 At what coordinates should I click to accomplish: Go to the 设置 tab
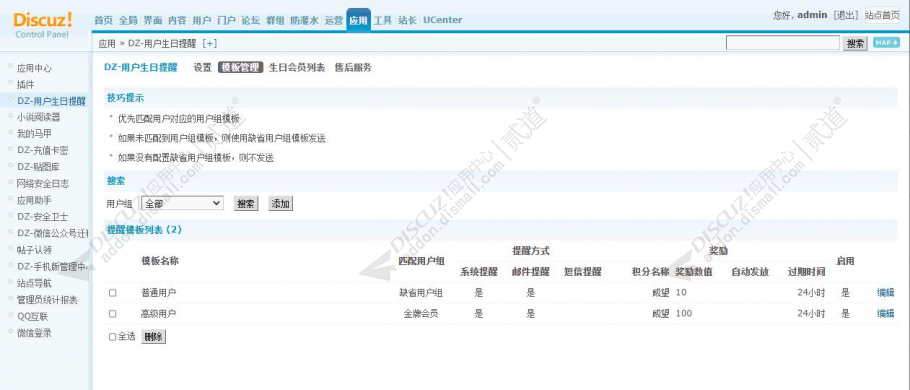point(203,67)
